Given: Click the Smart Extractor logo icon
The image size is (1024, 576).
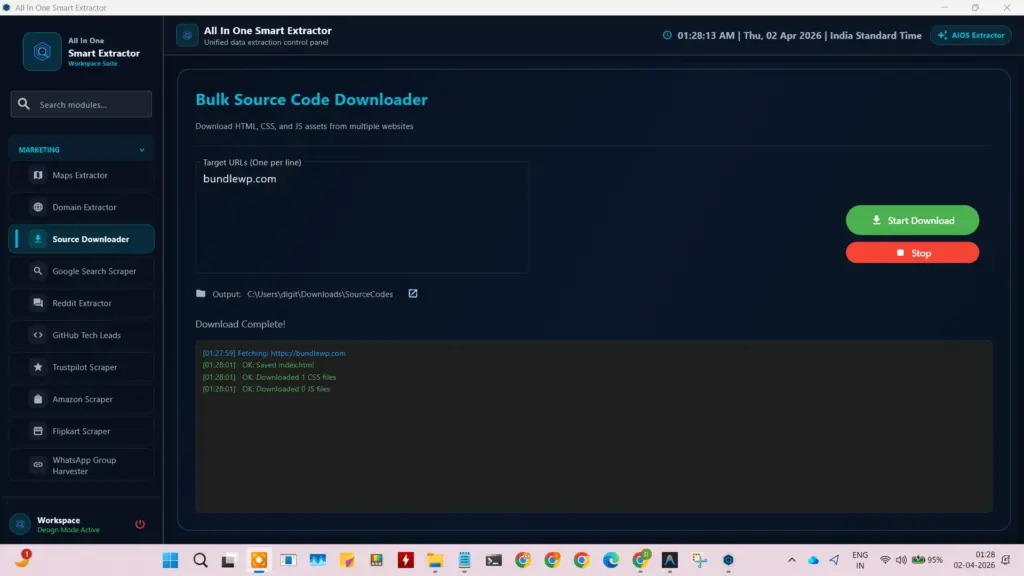Looking at the screenshot, I should click(x=42, y=52).
